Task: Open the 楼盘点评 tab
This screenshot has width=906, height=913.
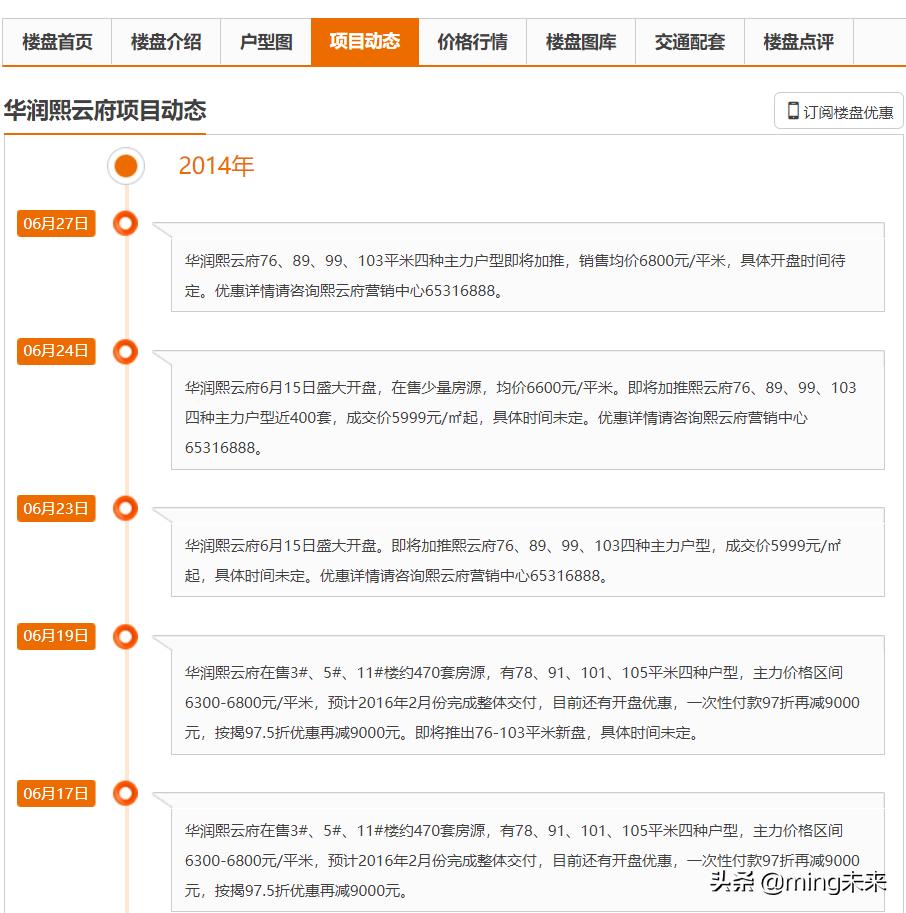Action: 797,41
